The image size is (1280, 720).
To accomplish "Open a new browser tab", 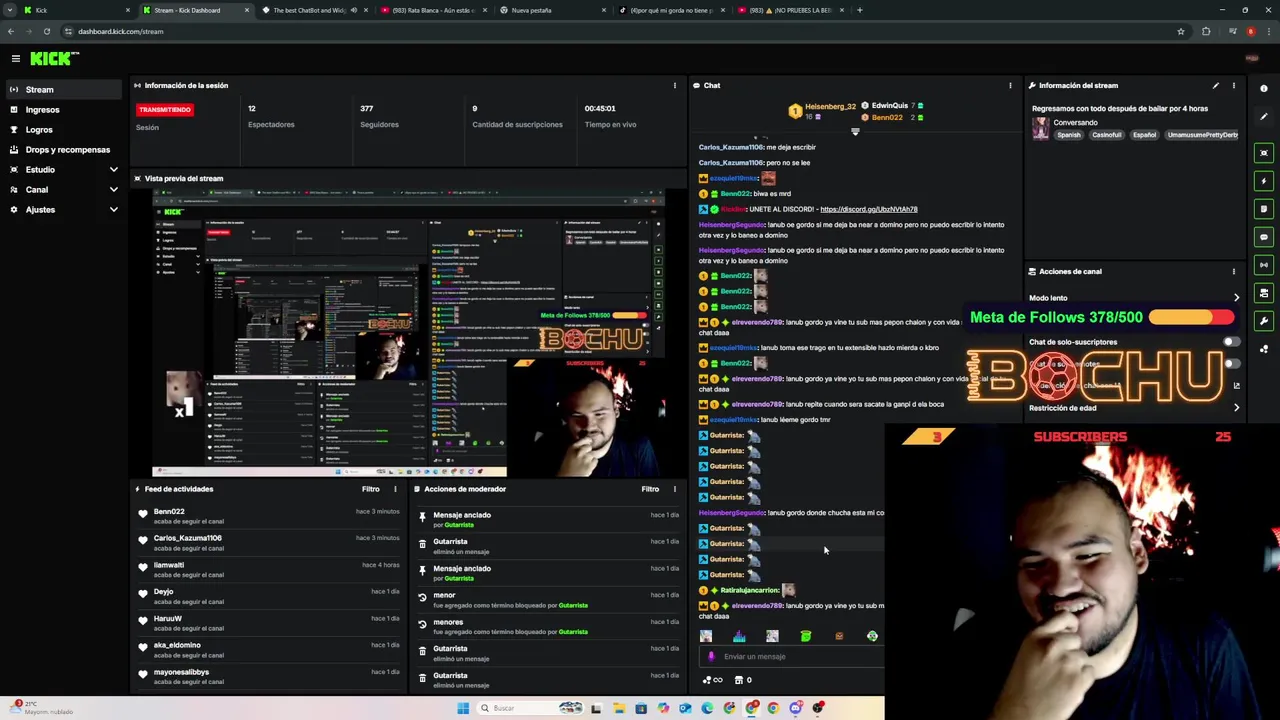I will tap(859, 10).
